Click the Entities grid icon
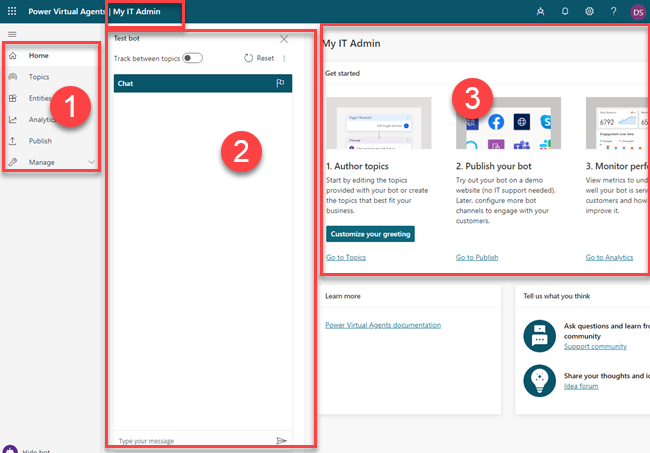650x453 pixels. click(x=13, y=98)
